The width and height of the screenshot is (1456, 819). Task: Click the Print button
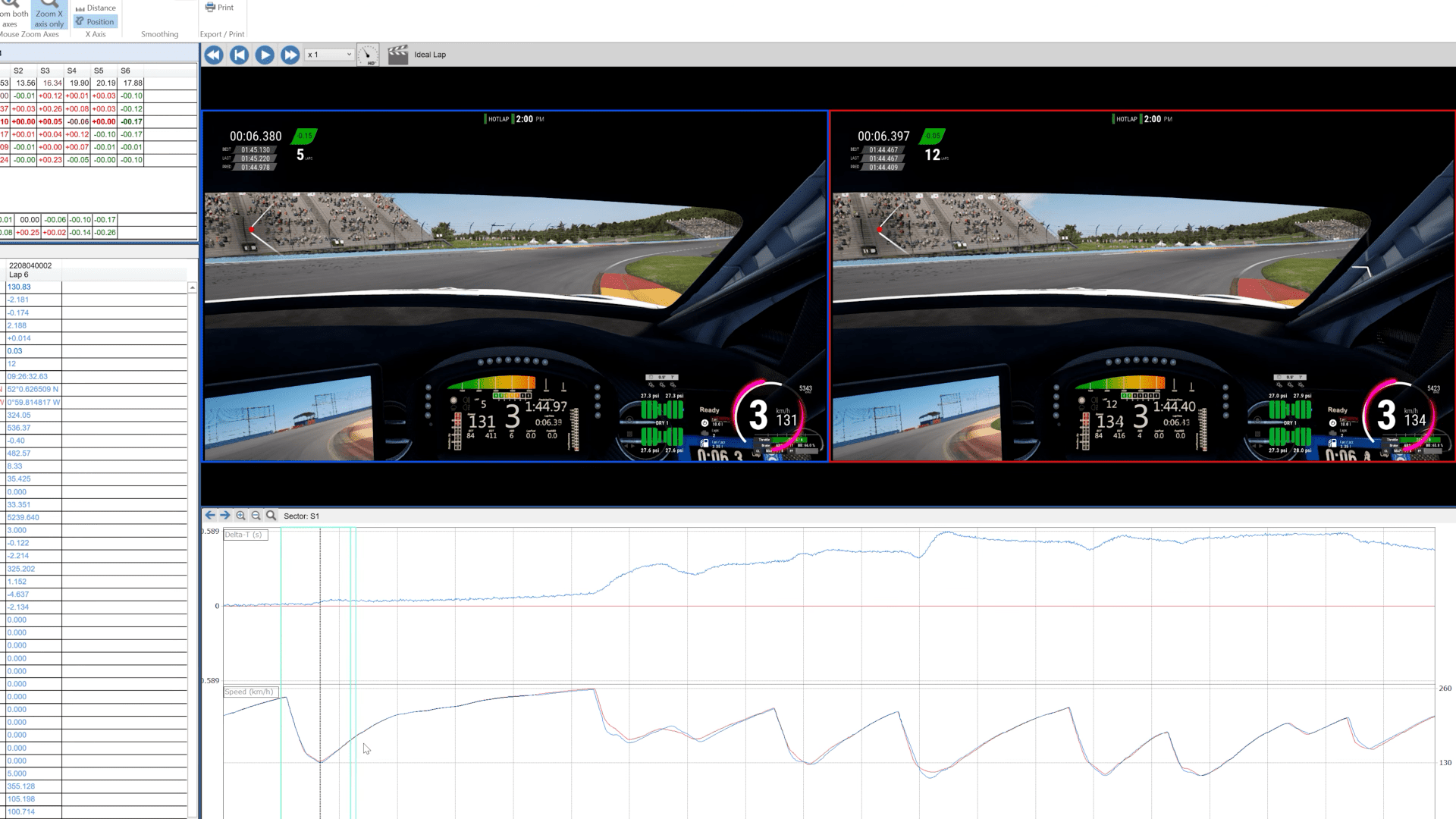tap(220, 7)
